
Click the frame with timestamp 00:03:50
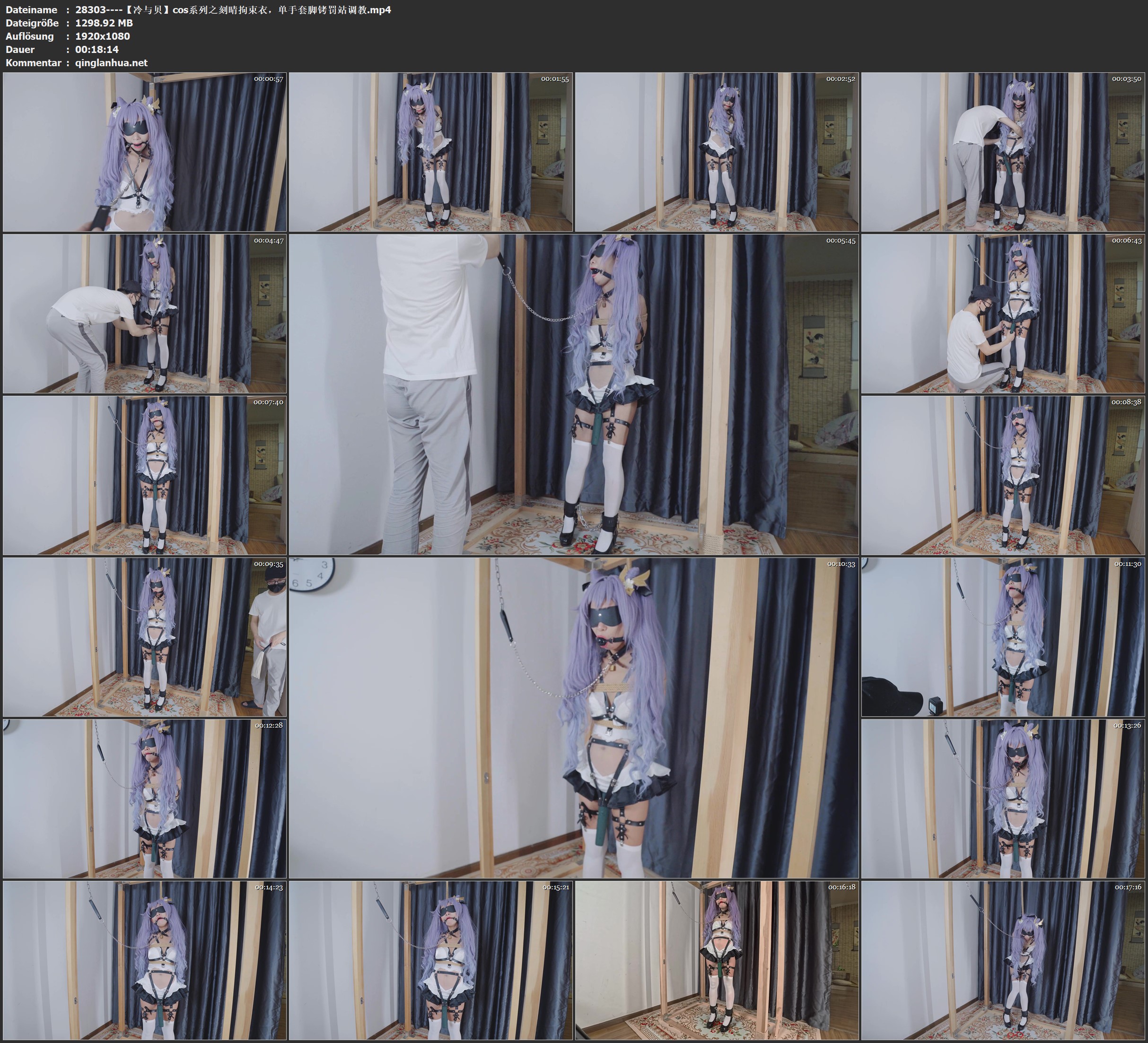[1003, 152]
